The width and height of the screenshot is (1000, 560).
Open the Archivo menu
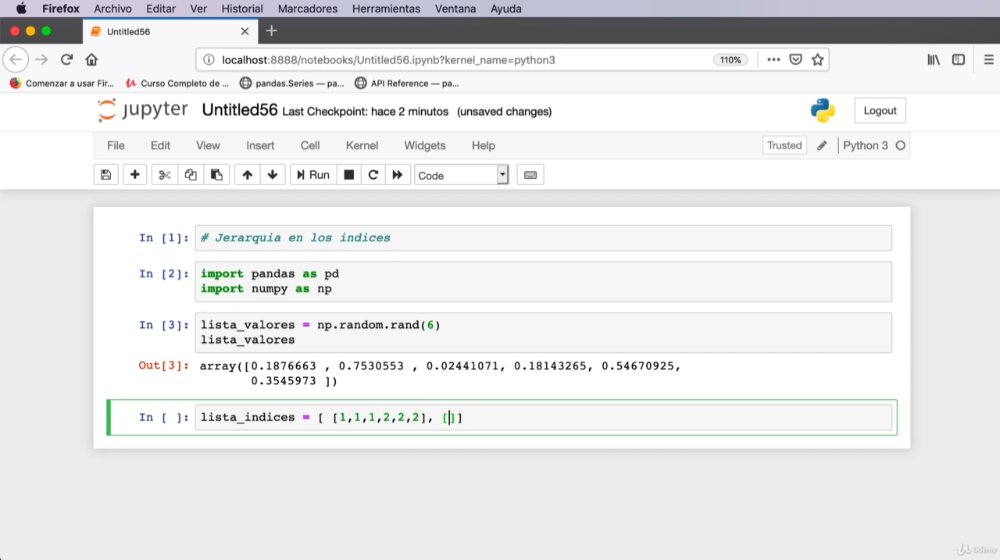point(112,9)
